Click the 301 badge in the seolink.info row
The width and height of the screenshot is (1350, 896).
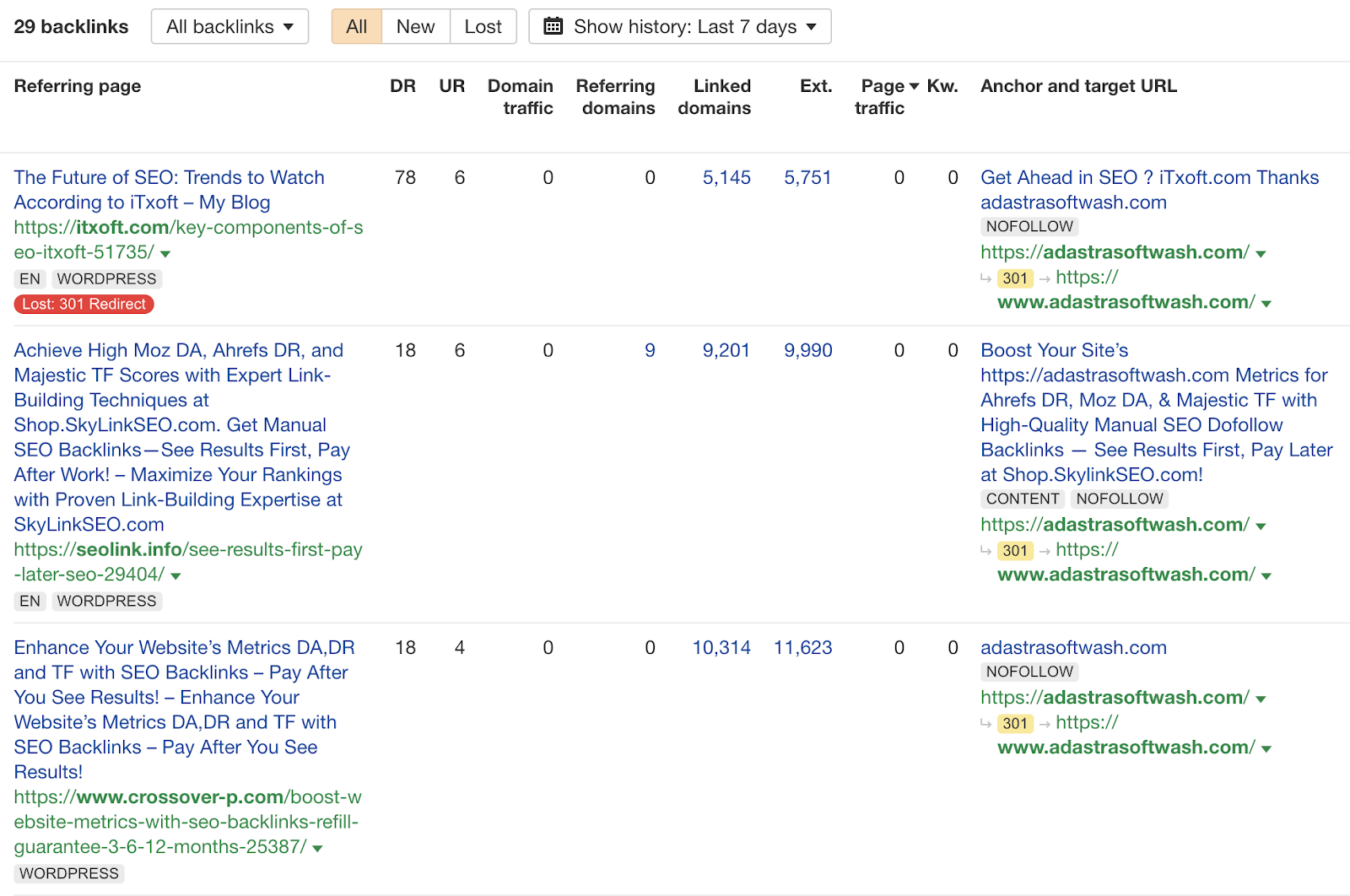point(1015,551)
